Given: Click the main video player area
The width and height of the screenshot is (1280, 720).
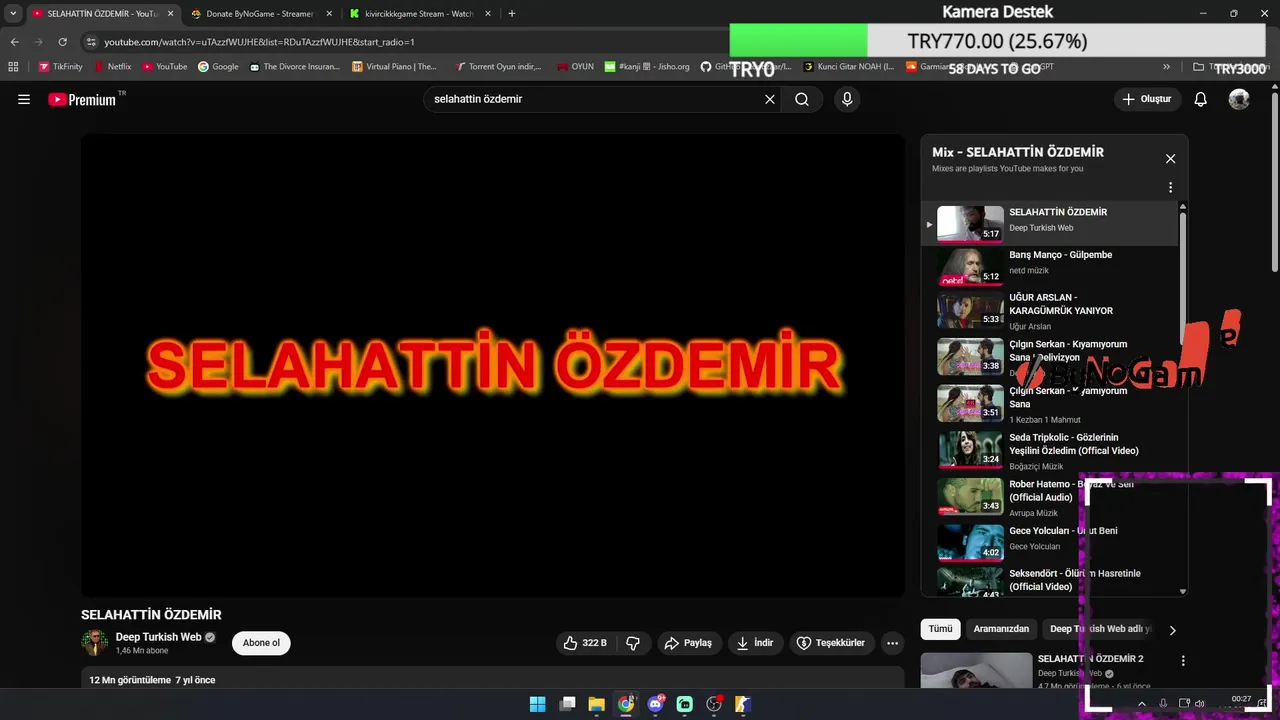Looking at the screenshot, I should tap(493, 365).
